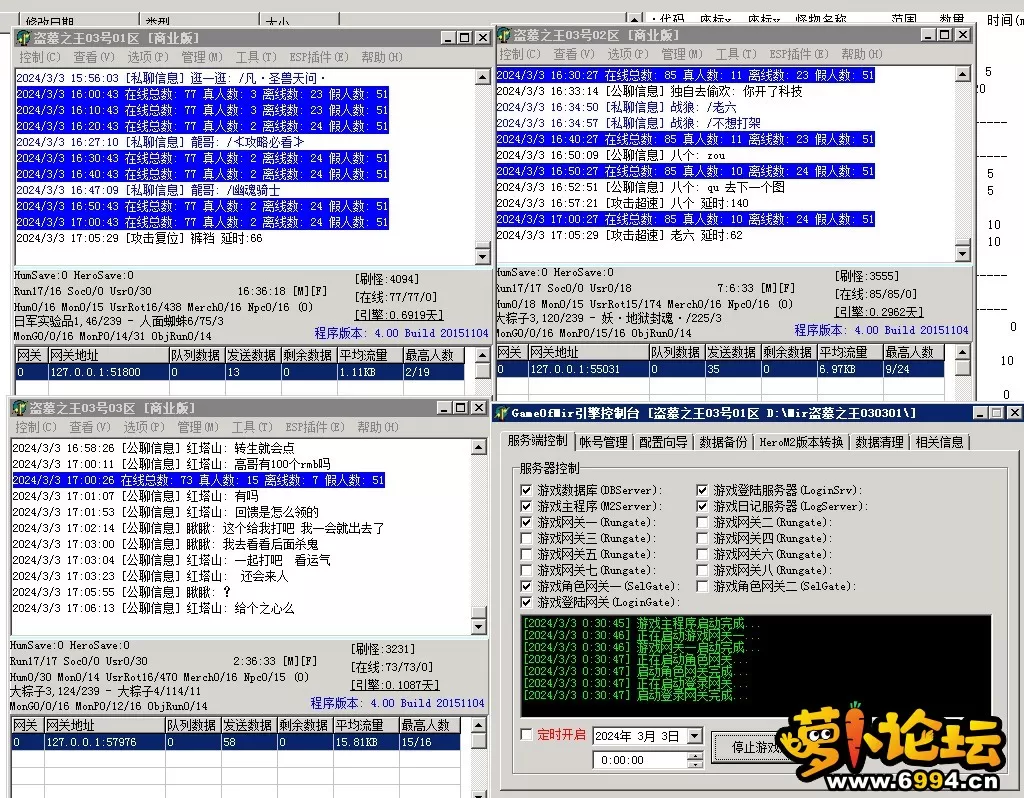
Task: Enable 游戏网关三(Rungate)
Action: (526, 538)
